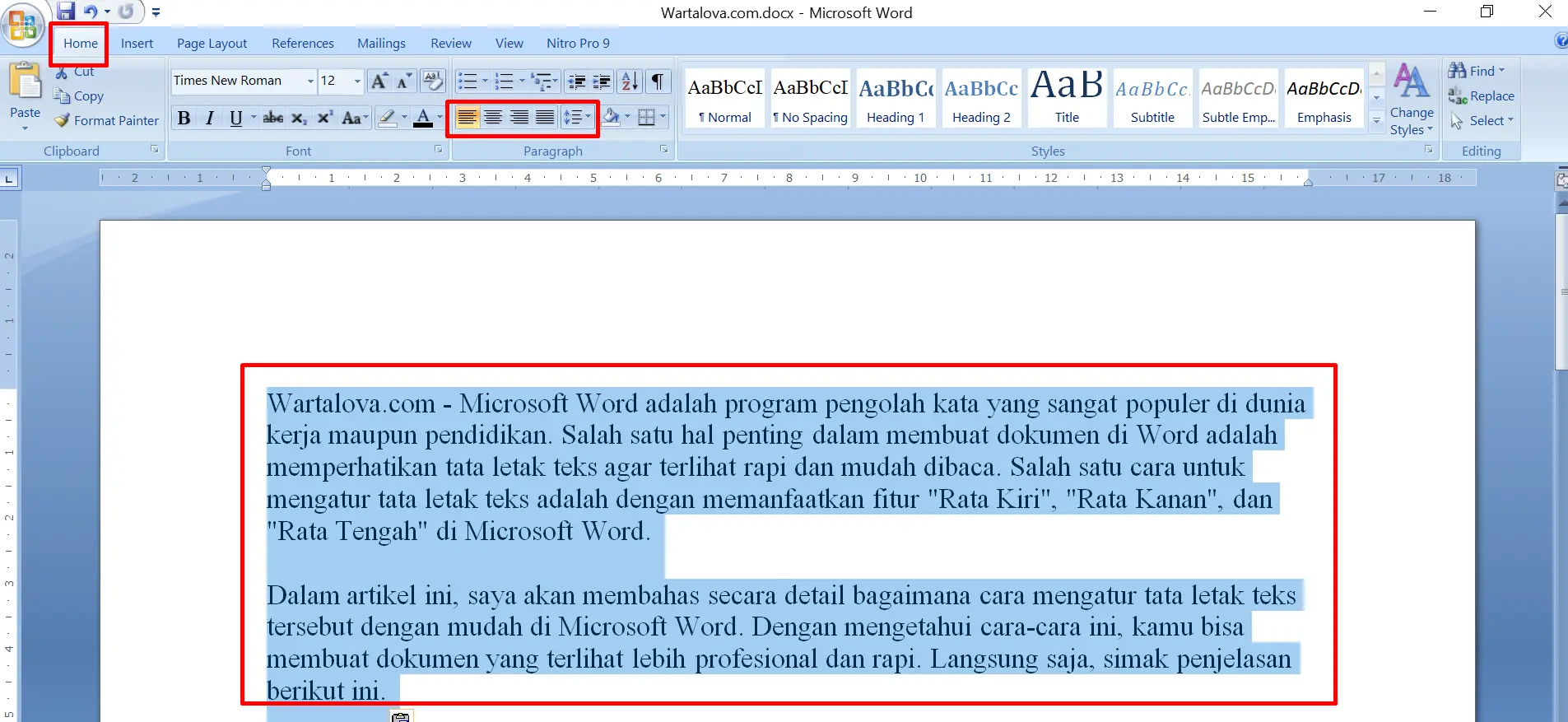Save the document via Quick Access
The width and height of the screenshot is (1568, 722).
point(66,12)
